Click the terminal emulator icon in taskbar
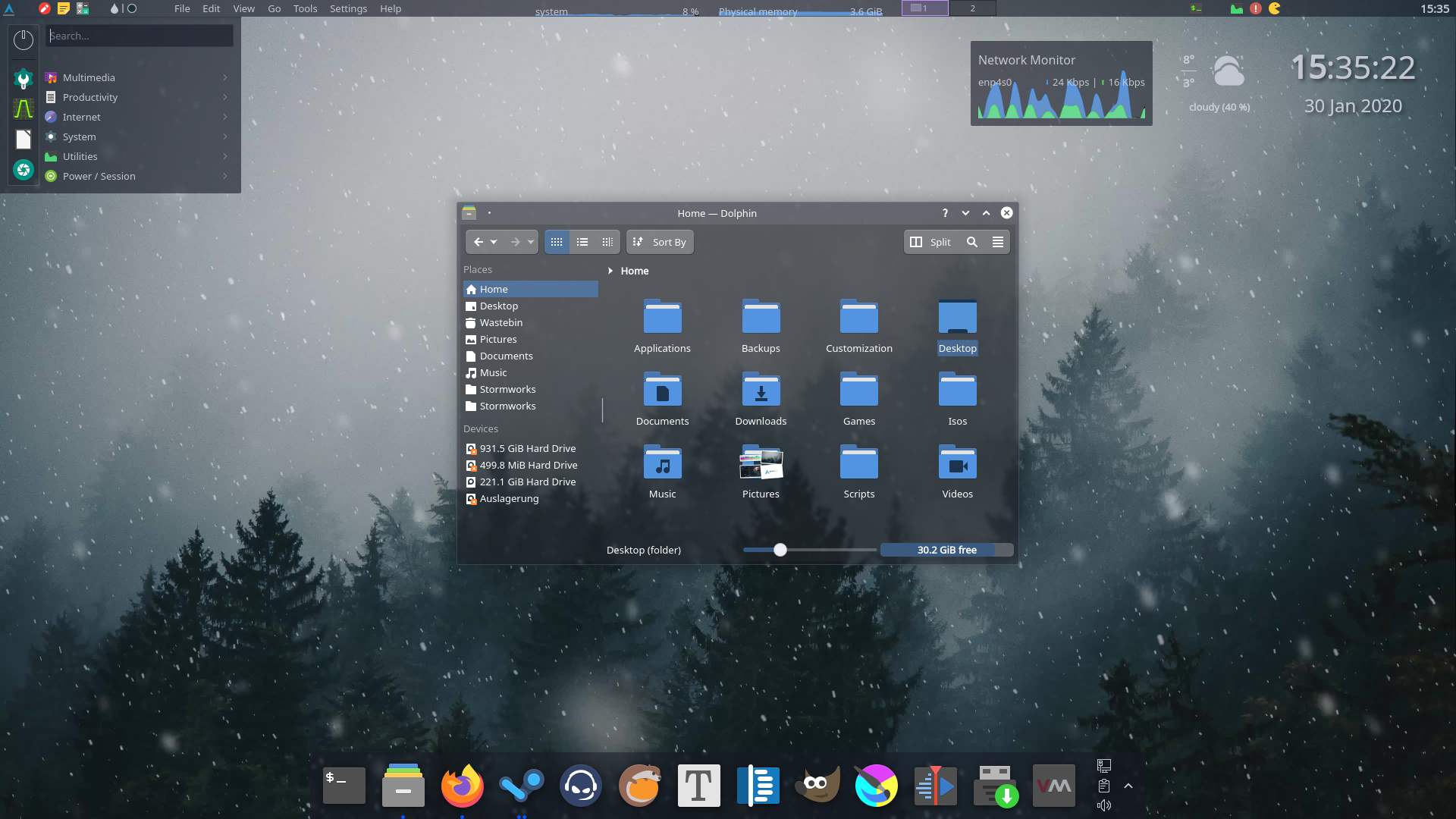The width and height of the screenshot is (1456, 819). (344, 786)
